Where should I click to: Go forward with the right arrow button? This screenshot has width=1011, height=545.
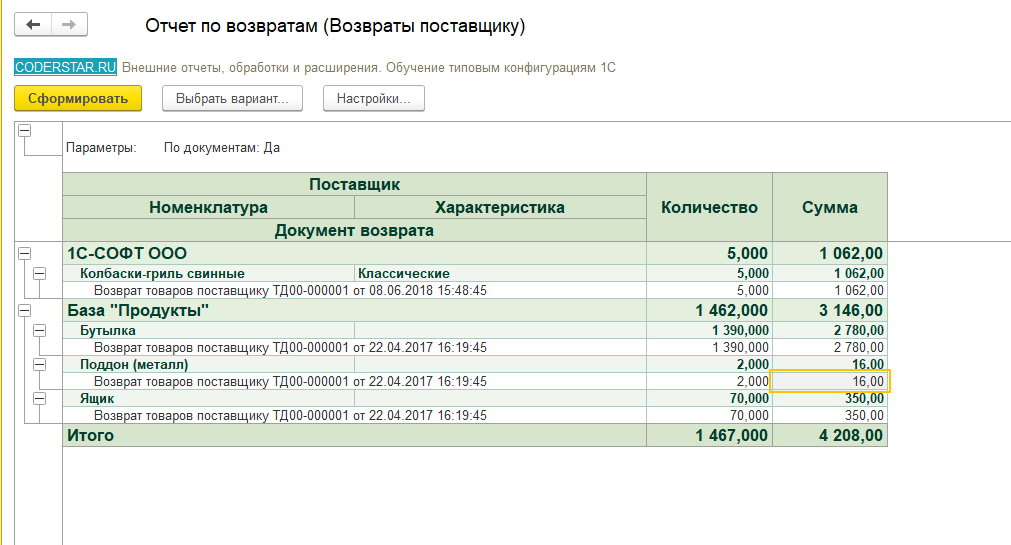click(69, 25)
